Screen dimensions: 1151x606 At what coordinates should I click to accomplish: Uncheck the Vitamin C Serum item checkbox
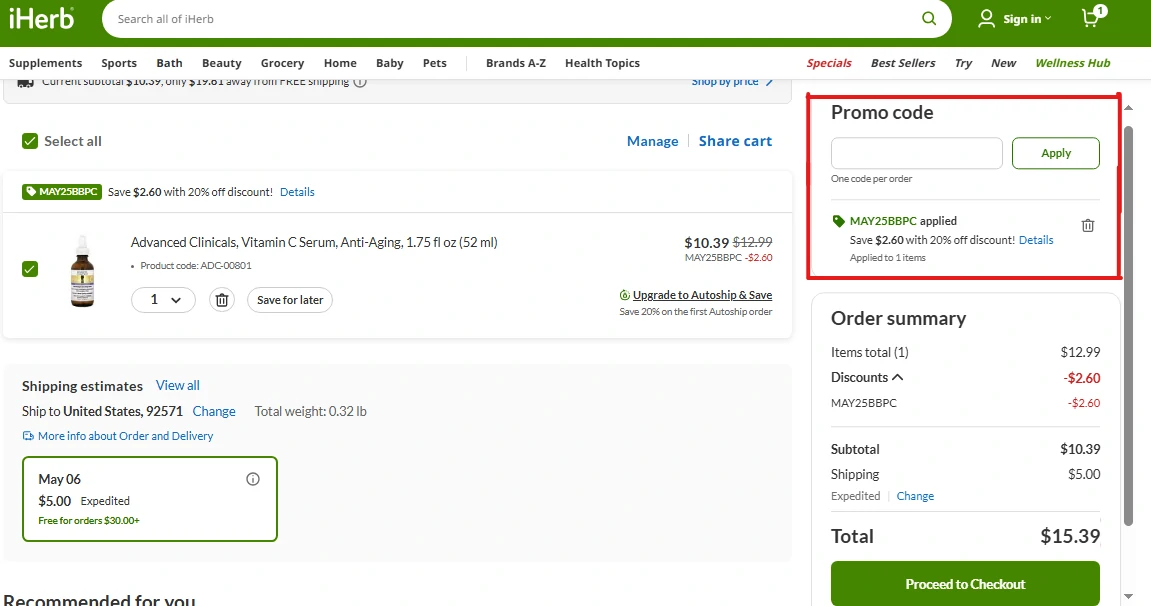[x=30, y=269]
